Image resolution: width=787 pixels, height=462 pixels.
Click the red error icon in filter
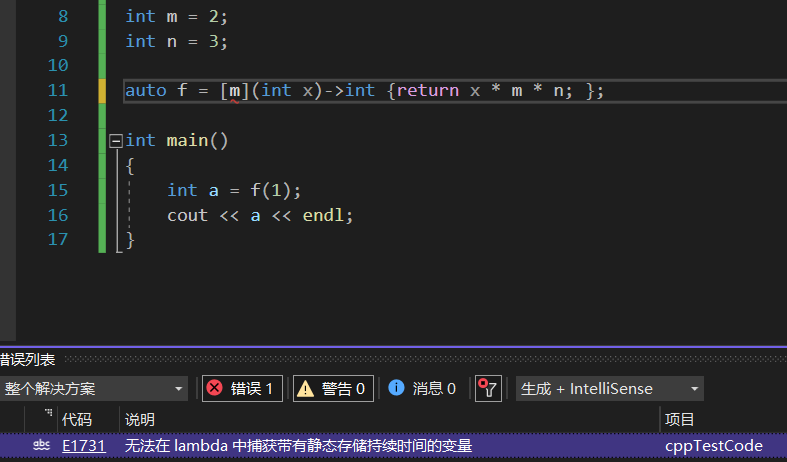point(214,389)
